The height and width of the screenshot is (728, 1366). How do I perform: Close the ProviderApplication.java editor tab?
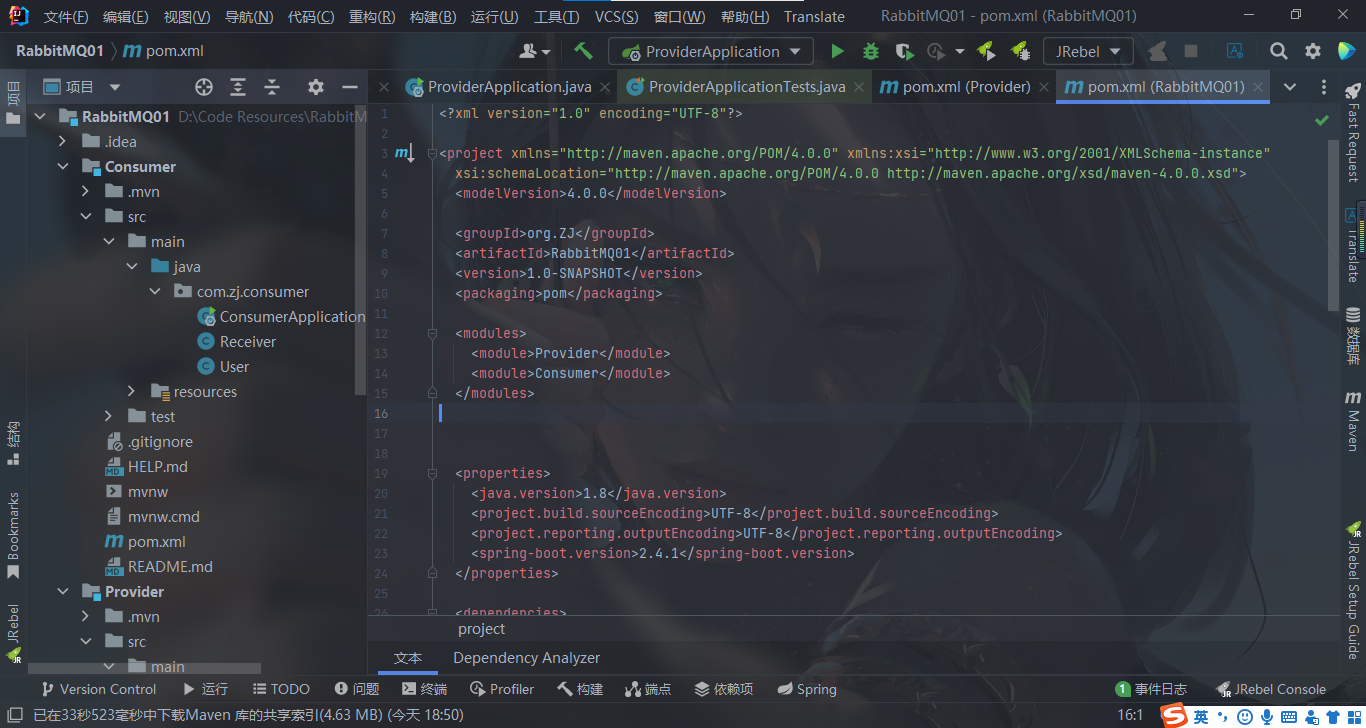click(603, 87)
